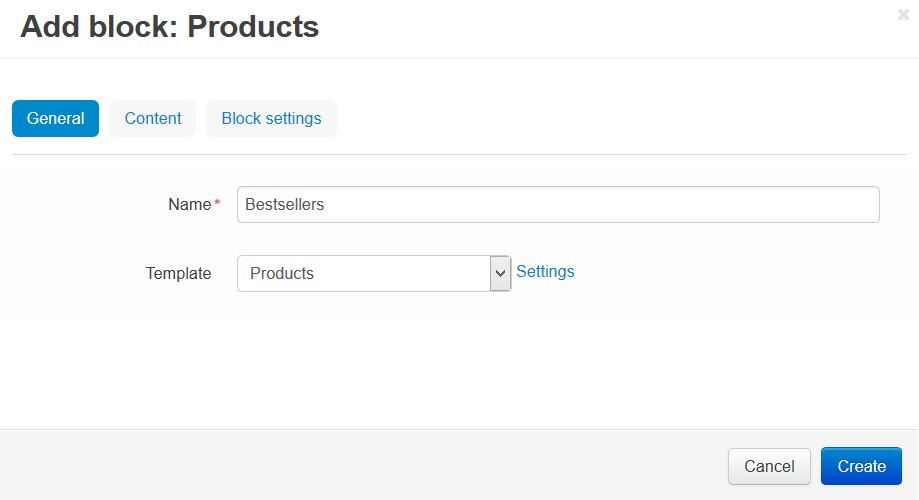The image size is (919, 500).
Task: Place cursor in the Bestsellers text box
Action: pos(558,205)
